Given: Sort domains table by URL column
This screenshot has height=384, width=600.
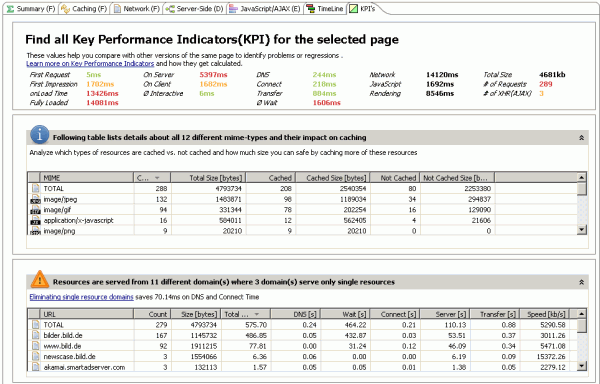Looking at the screenshot, I should point(86,314).
